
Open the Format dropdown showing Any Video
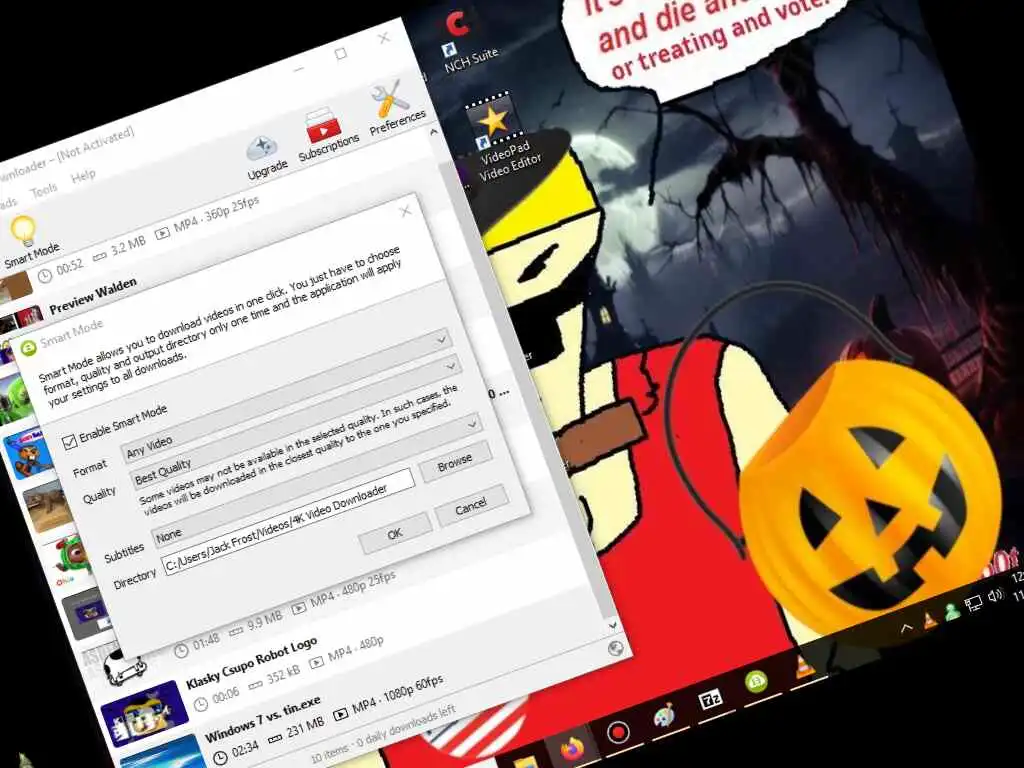click(285, 394)
